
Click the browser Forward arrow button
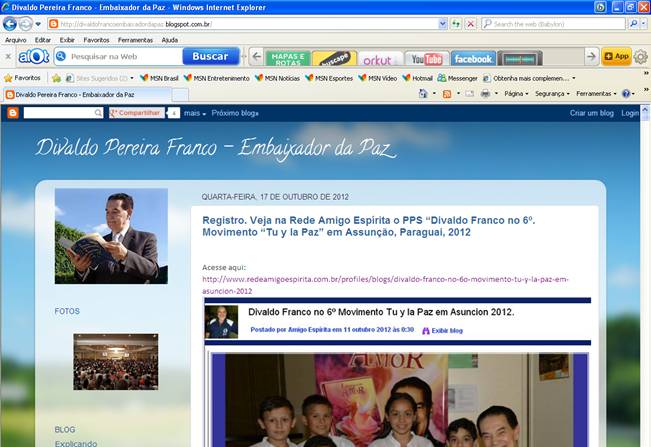(25, 24)
